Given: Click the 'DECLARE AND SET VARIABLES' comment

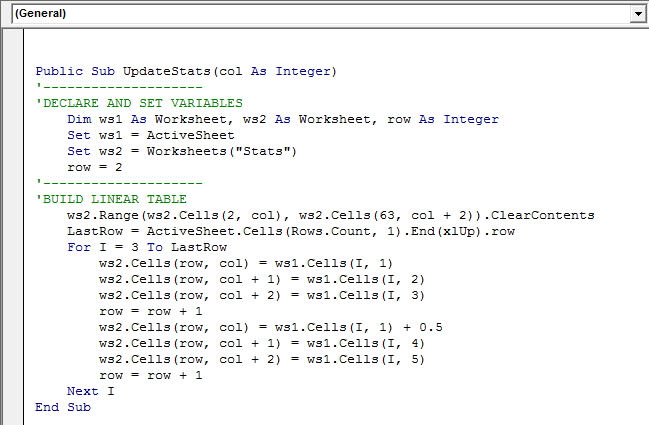Looking at the screenshot, I should click(x=140, y=103).
